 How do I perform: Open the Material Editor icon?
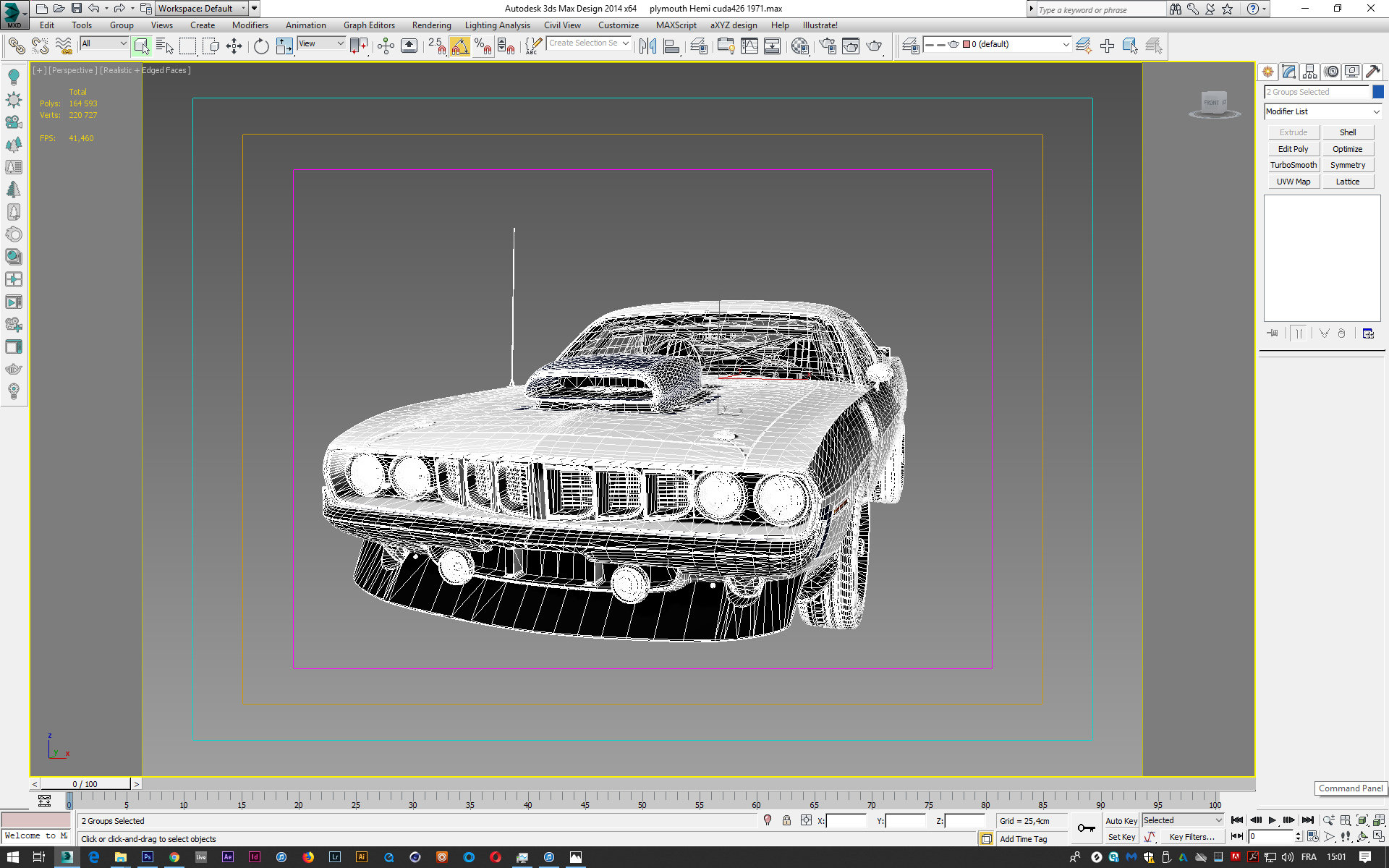[x=800, y=46]
